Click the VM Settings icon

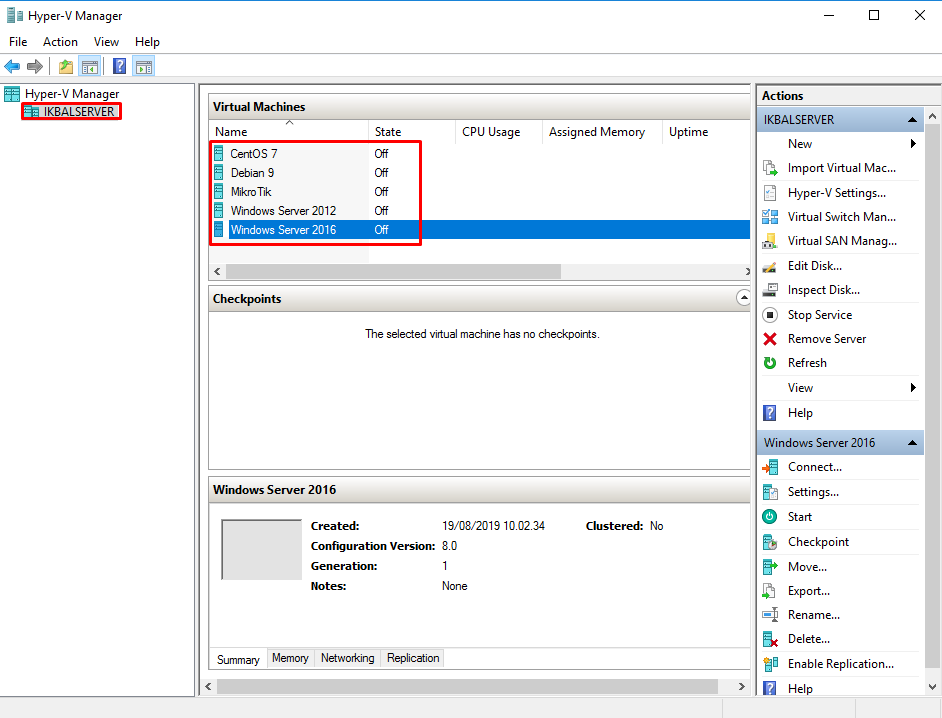[770, 491]
